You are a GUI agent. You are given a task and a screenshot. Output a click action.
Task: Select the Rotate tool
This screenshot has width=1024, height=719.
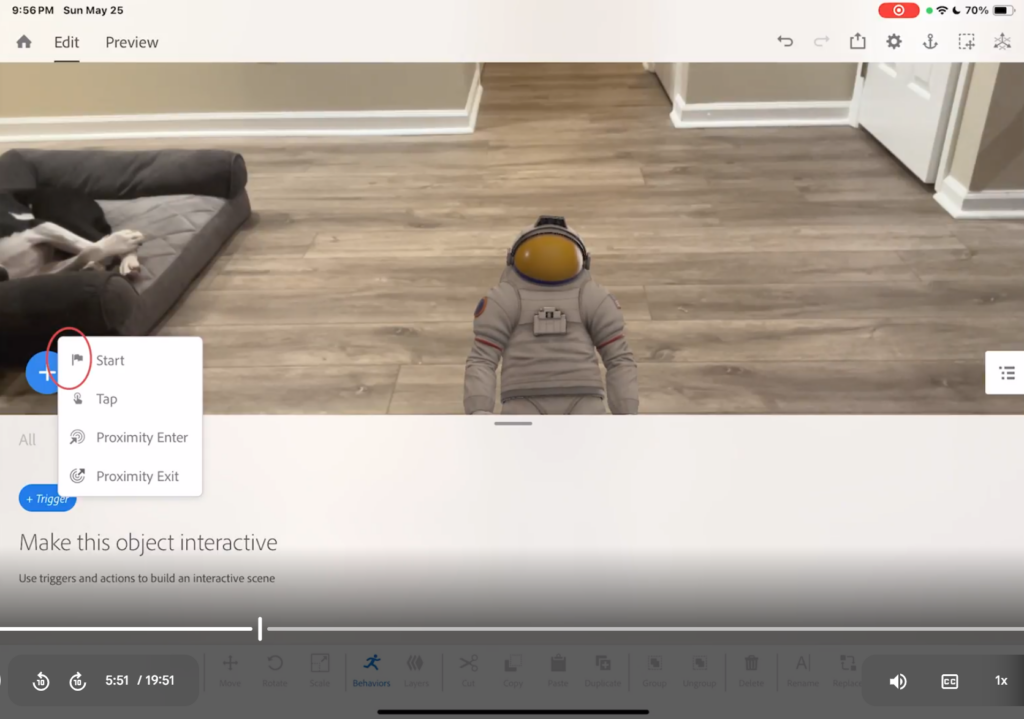(275, 671)
